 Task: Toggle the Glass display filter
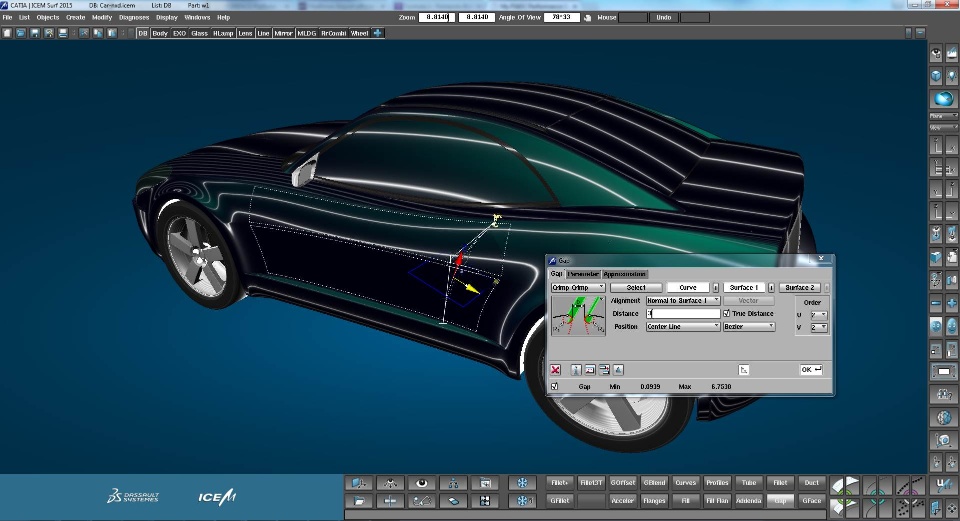coord(200,33)
